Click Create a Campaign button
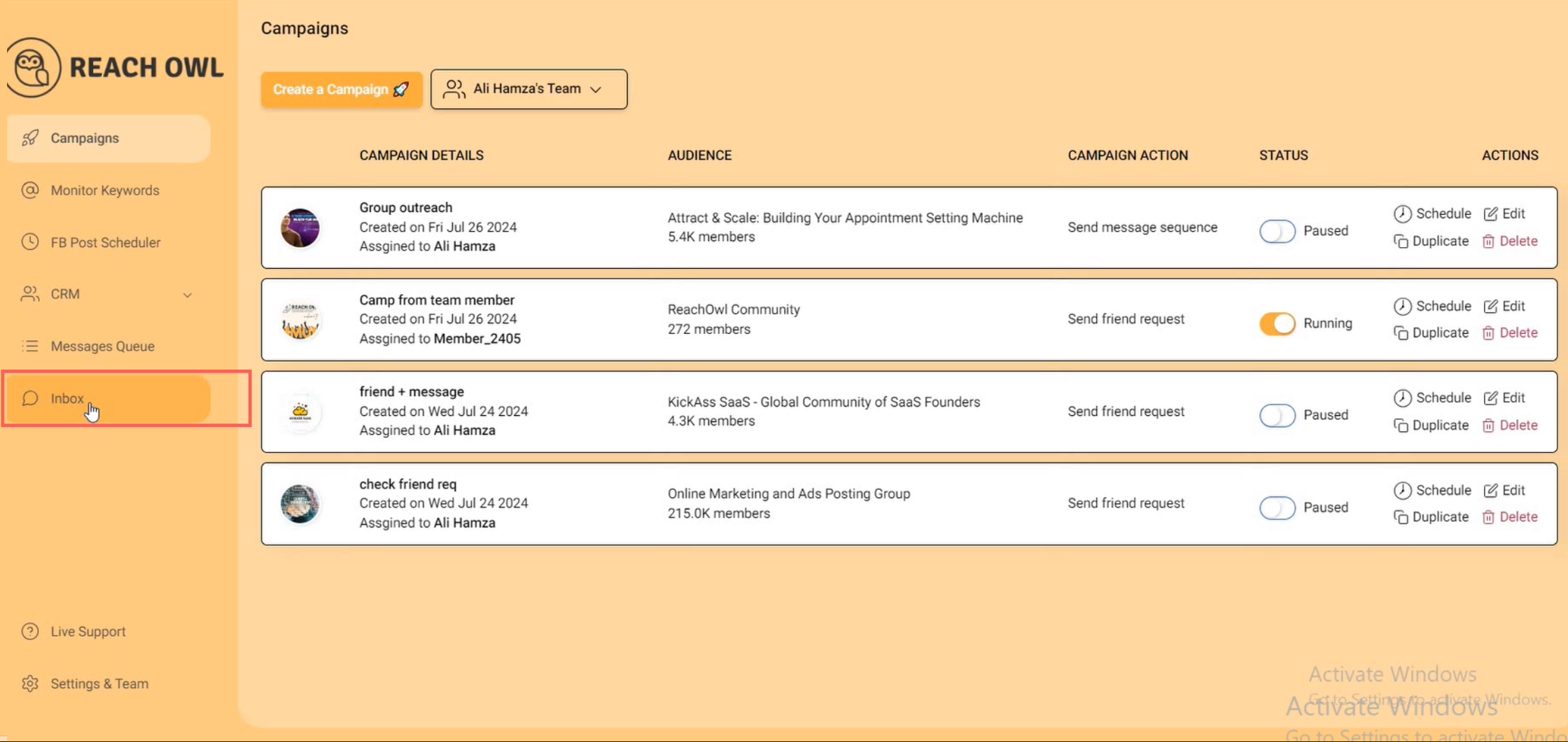 tap(342, 90)
